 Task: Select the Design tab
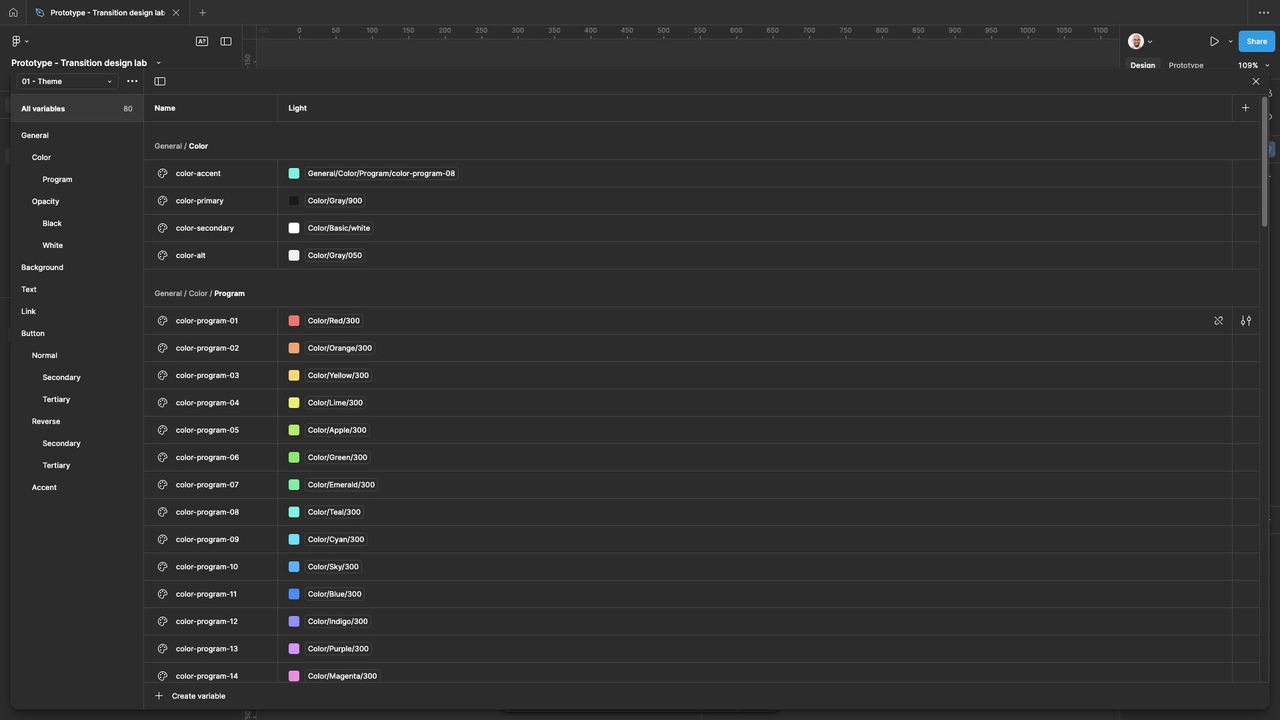pos(1142,66)
